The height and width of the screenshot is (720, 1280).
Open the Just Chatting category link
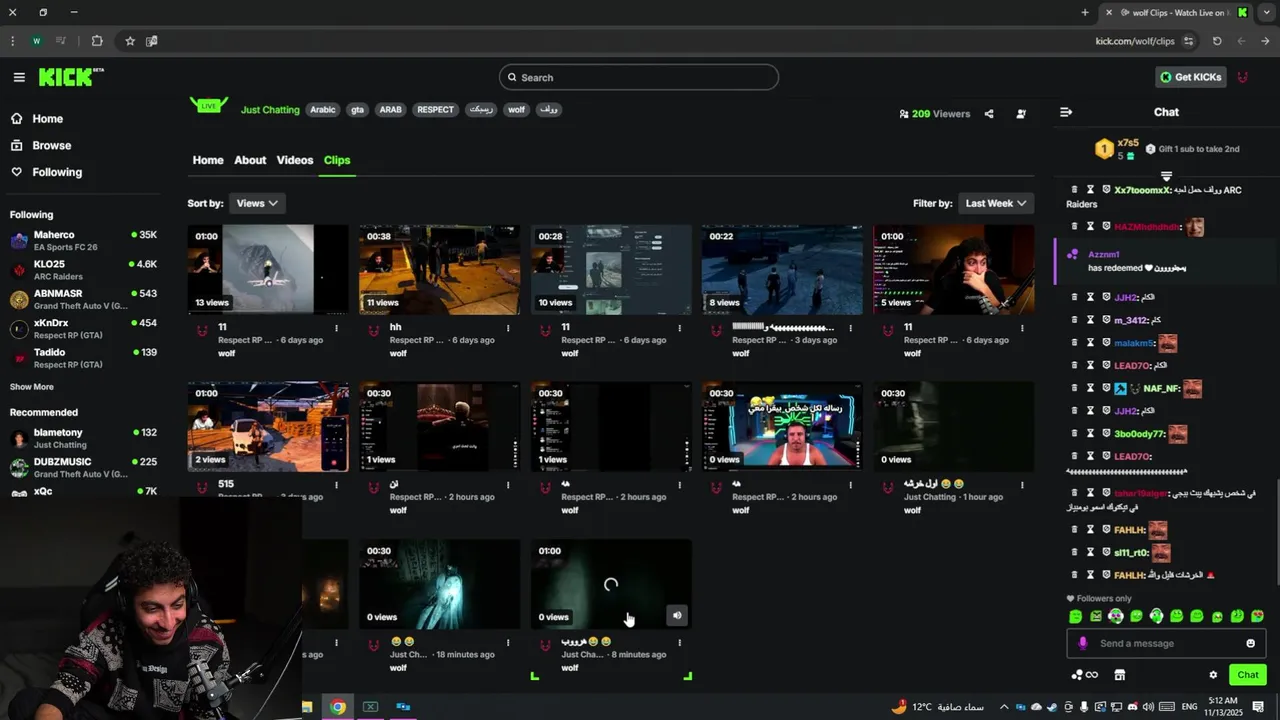tap(270, 110)
